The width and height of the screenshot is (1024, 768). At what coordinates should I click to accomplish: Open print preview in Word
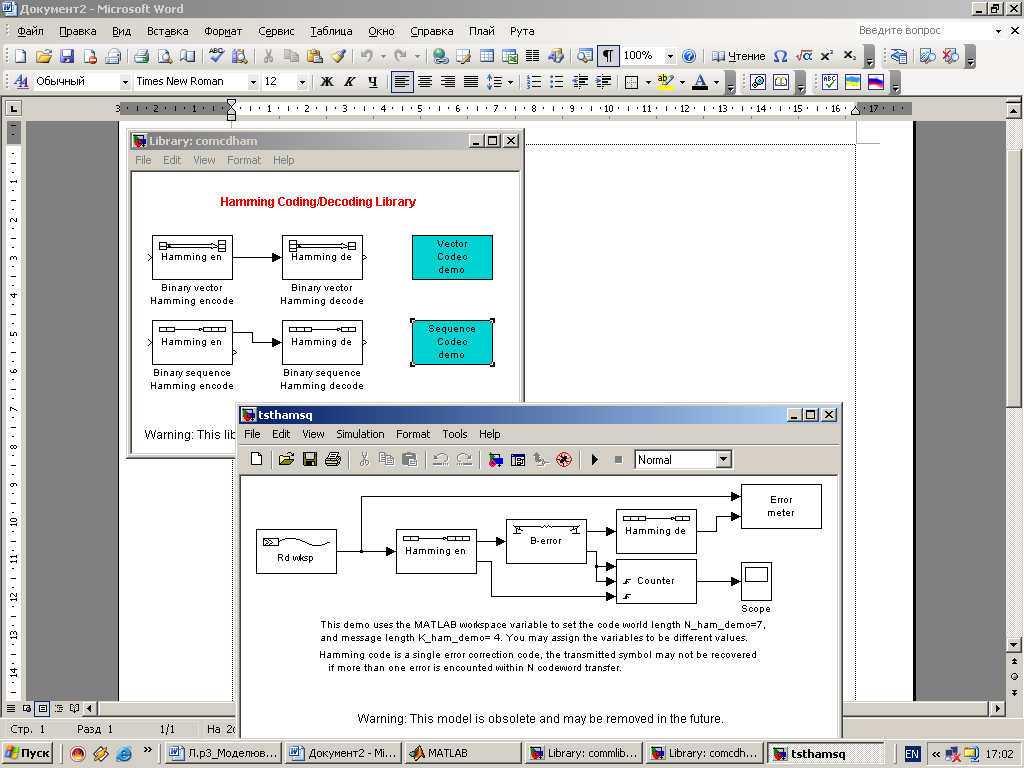pyautogui.click(x=165, y=56)
